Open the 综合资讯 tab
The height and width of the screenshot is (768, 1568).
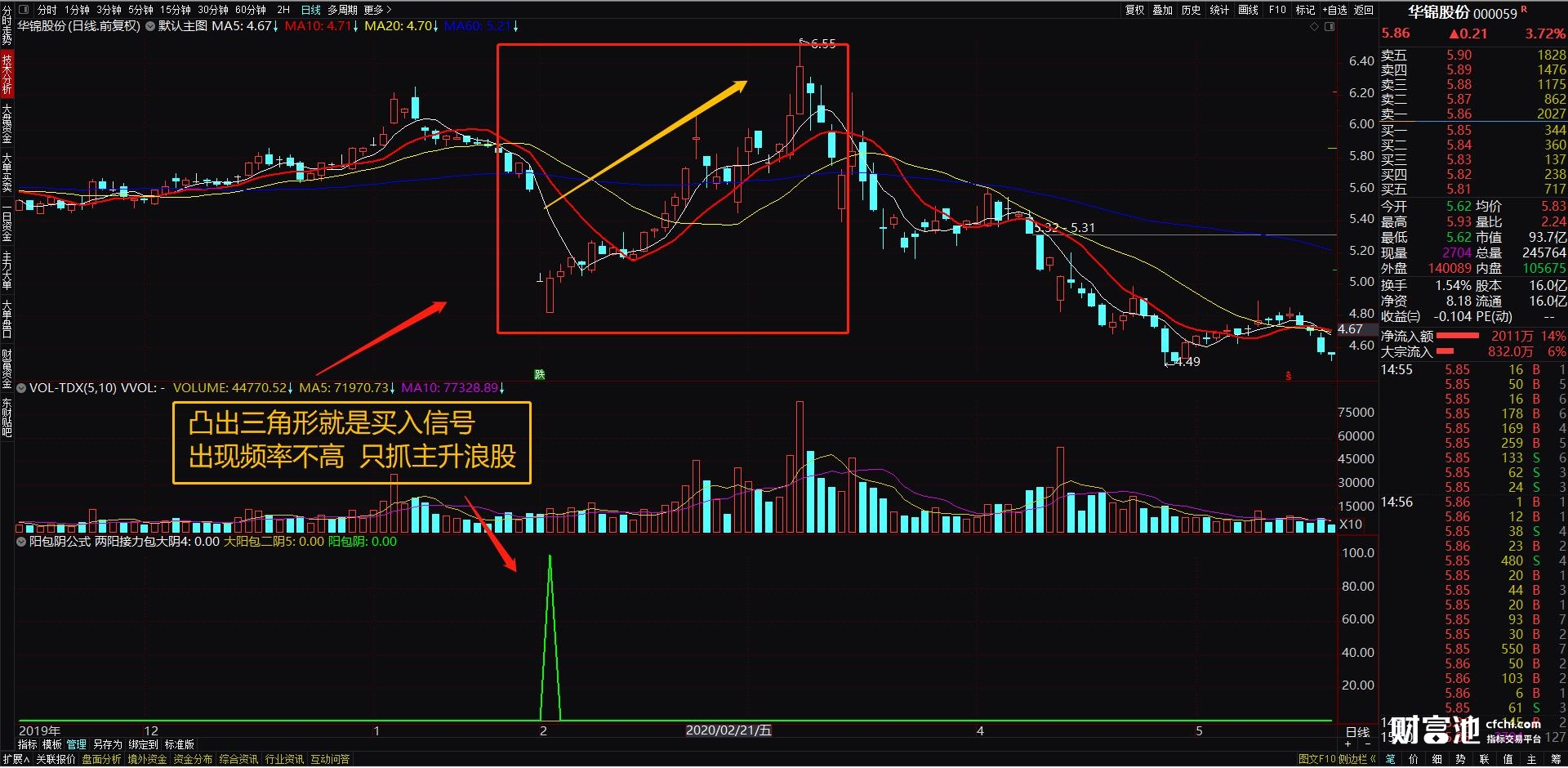point(238,759)
